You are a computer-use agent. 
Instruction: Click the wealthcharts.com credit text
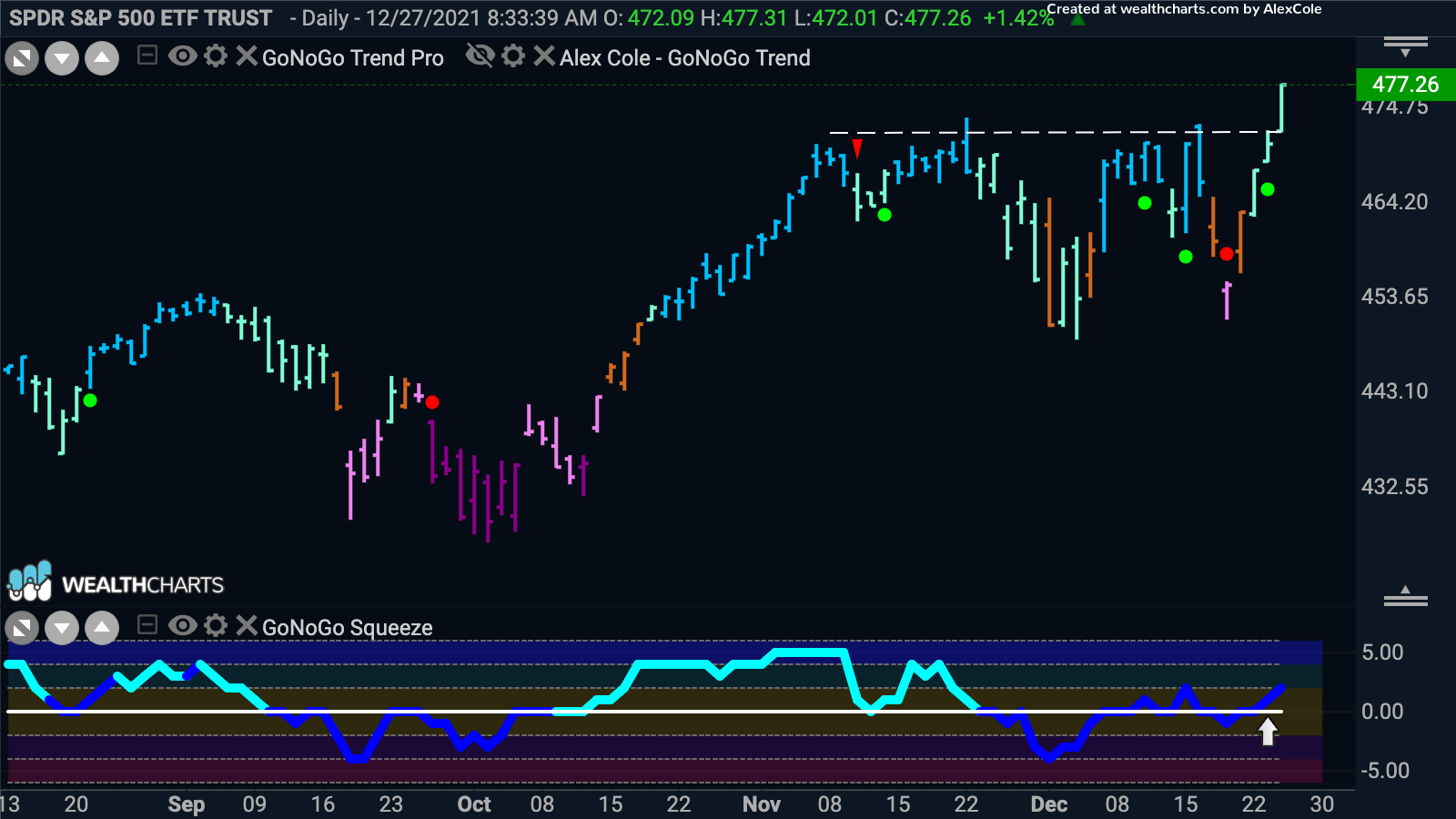(1184, 9)
